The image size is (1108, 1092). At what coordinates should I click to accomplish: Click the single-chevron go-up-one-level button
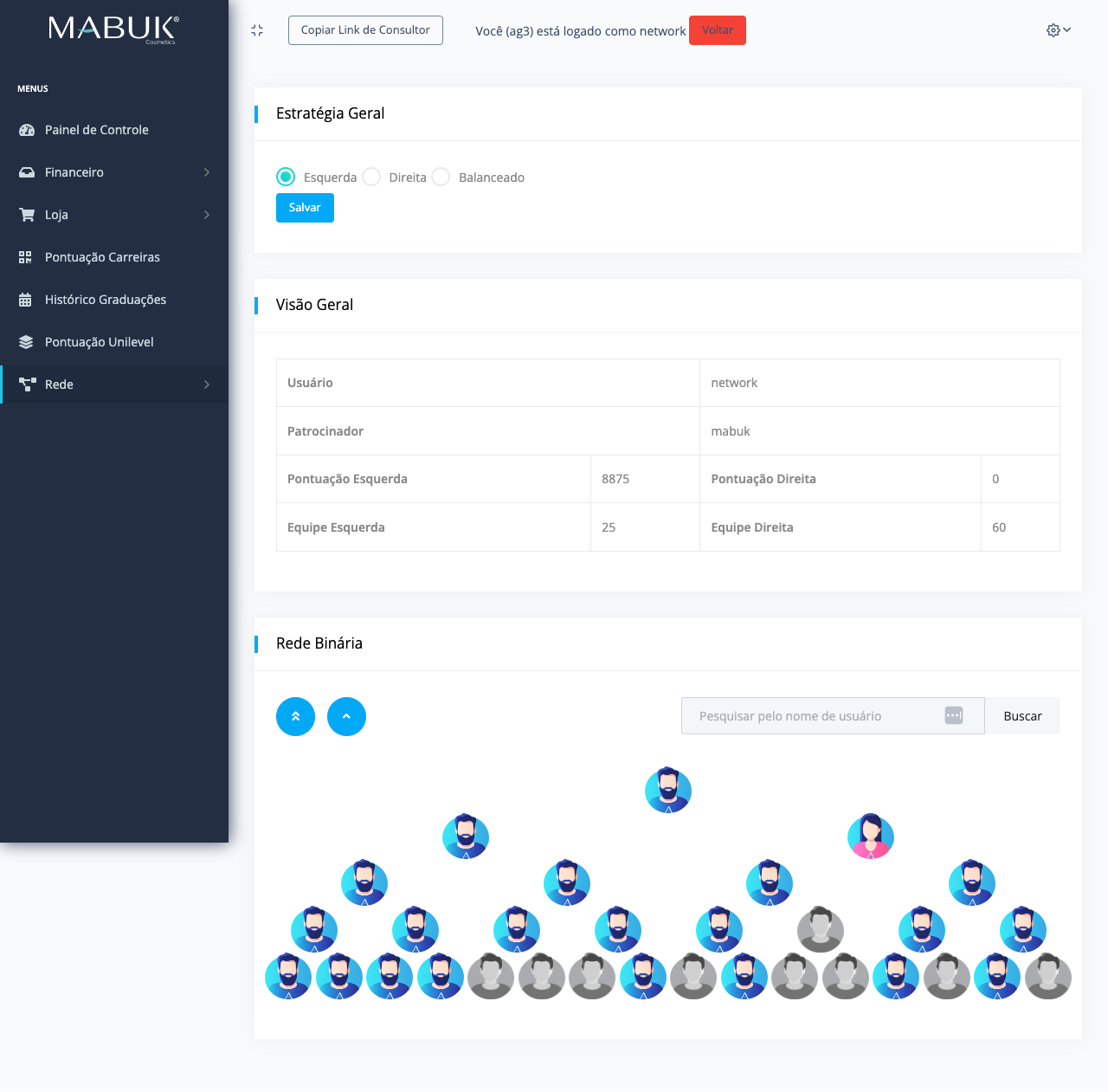(x=346, y=717)
